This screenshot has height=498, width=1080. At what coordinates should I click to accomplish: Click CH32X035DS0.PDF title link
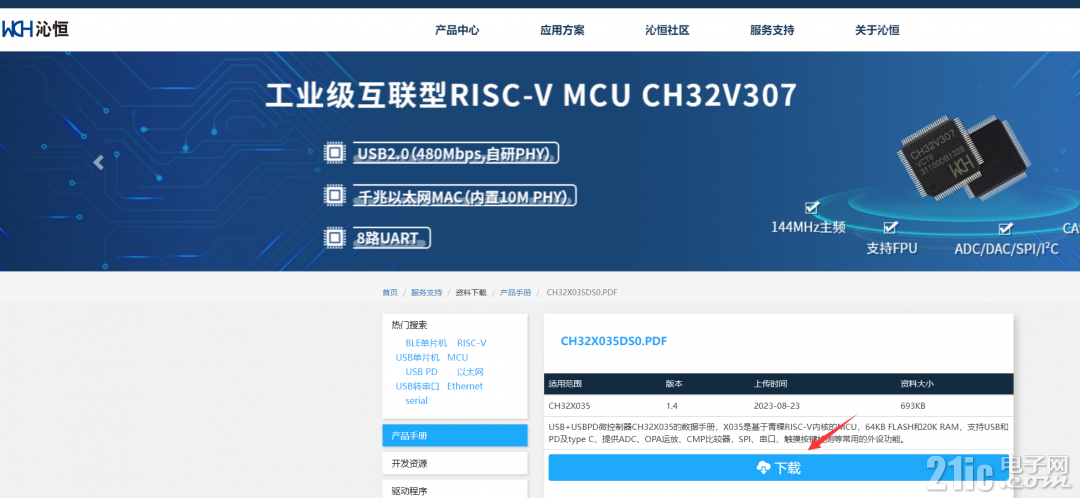click(x=614, y=341)
